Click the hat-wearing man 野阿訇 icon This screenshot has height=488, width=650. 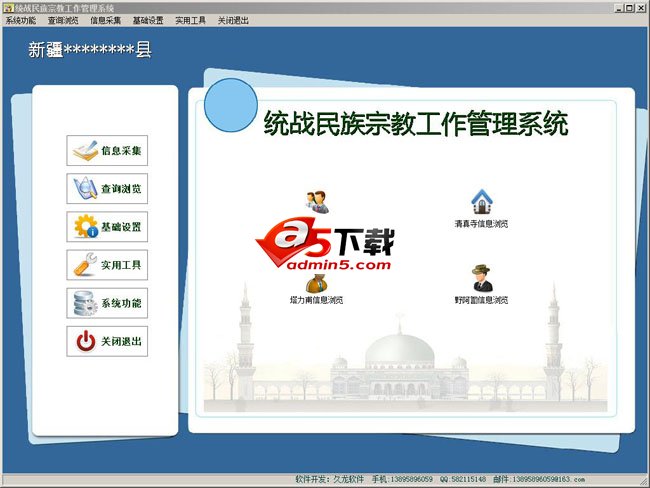click(482, 278)
